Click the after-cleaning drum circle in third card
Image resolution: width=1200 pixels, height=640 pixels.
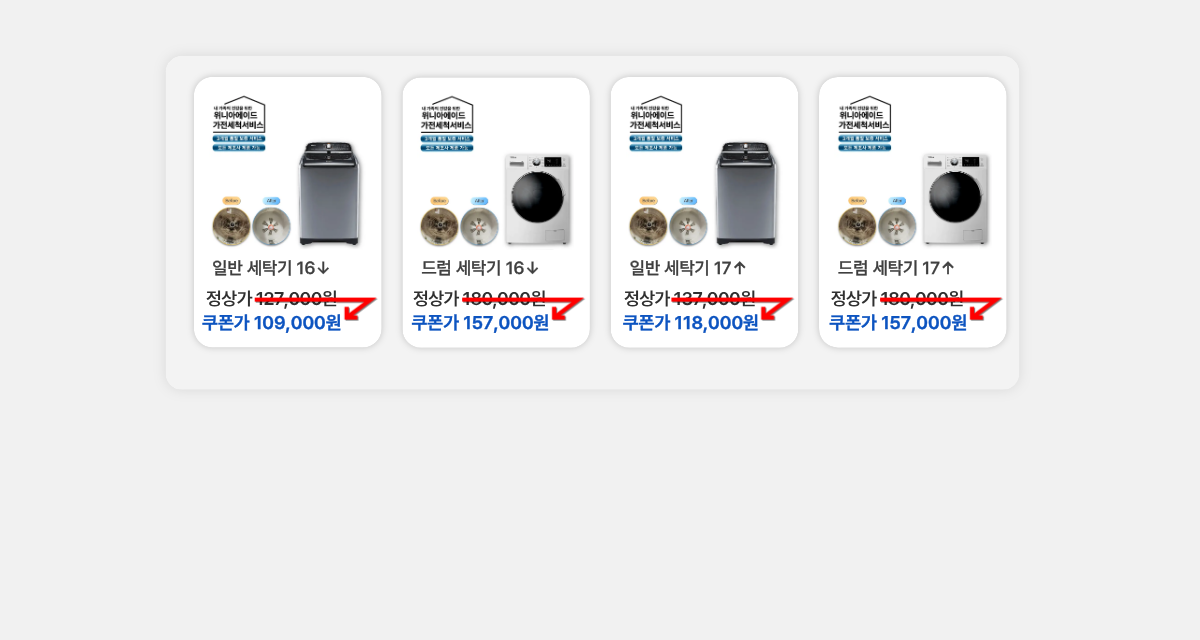pyautogui.click(x=688, y=227)
